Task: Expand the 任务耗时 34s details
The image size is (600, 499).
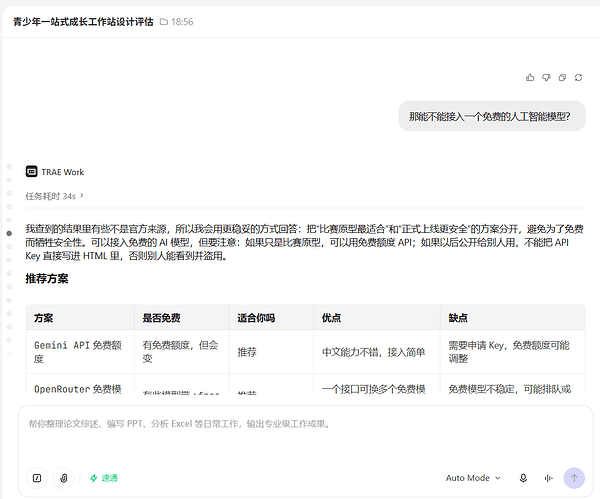Action: tap(54, 196)
